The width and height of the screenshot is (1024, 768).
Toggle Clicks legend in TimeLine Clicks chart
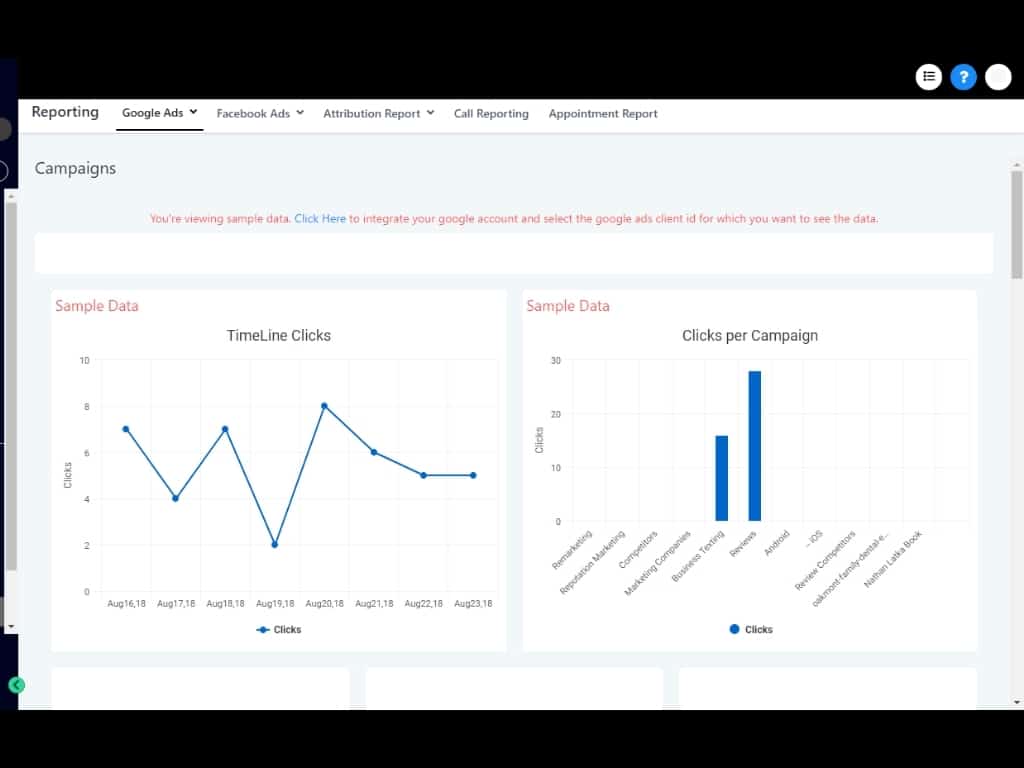(x=279, y=630)
